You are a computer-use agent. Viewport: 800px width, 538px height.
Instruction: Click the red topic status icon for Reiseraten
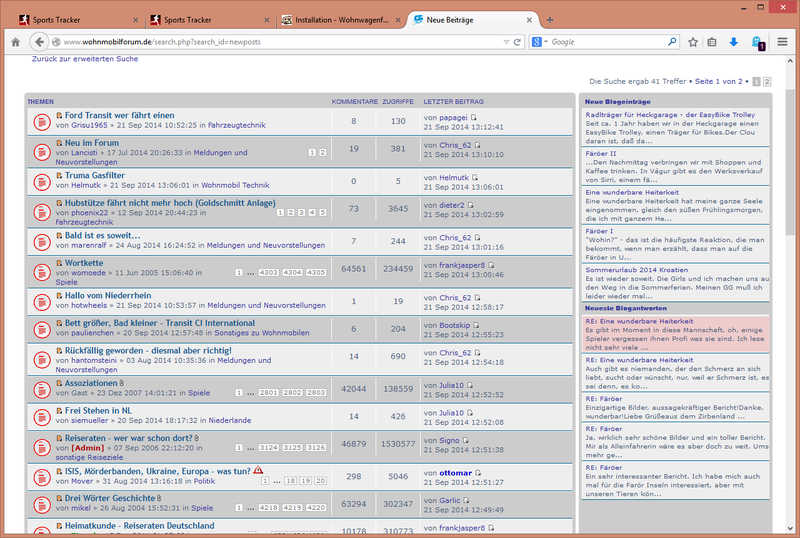tap(41, 447)
